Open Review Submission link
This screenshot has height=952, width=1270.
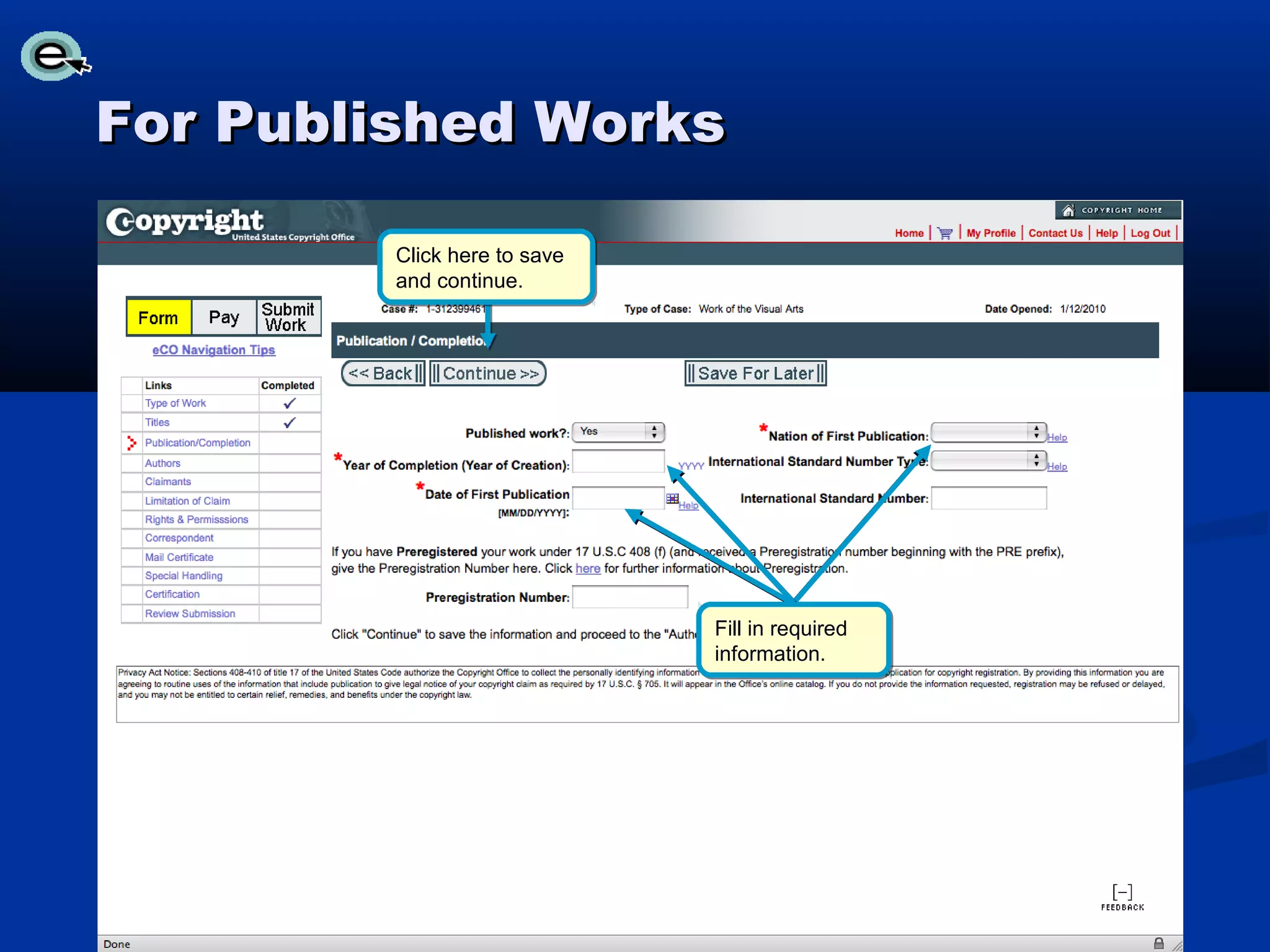click(190, 614)
